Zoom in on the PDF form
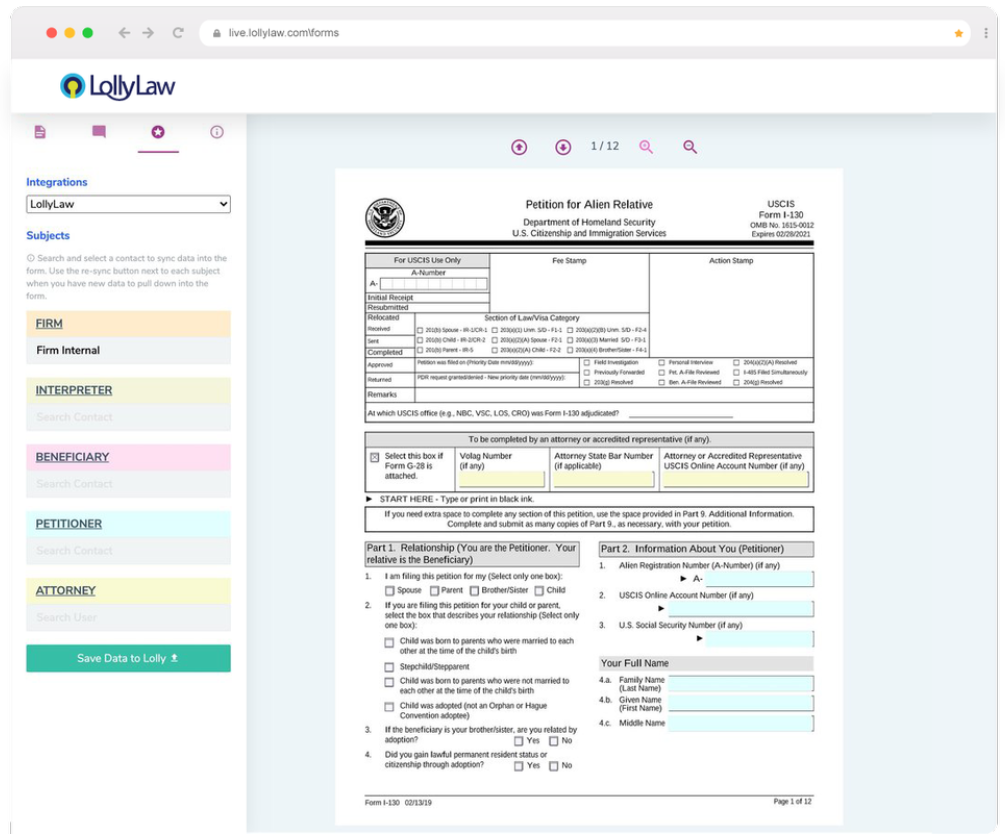This screenshot has width=1005, height=835. (646, 147)
